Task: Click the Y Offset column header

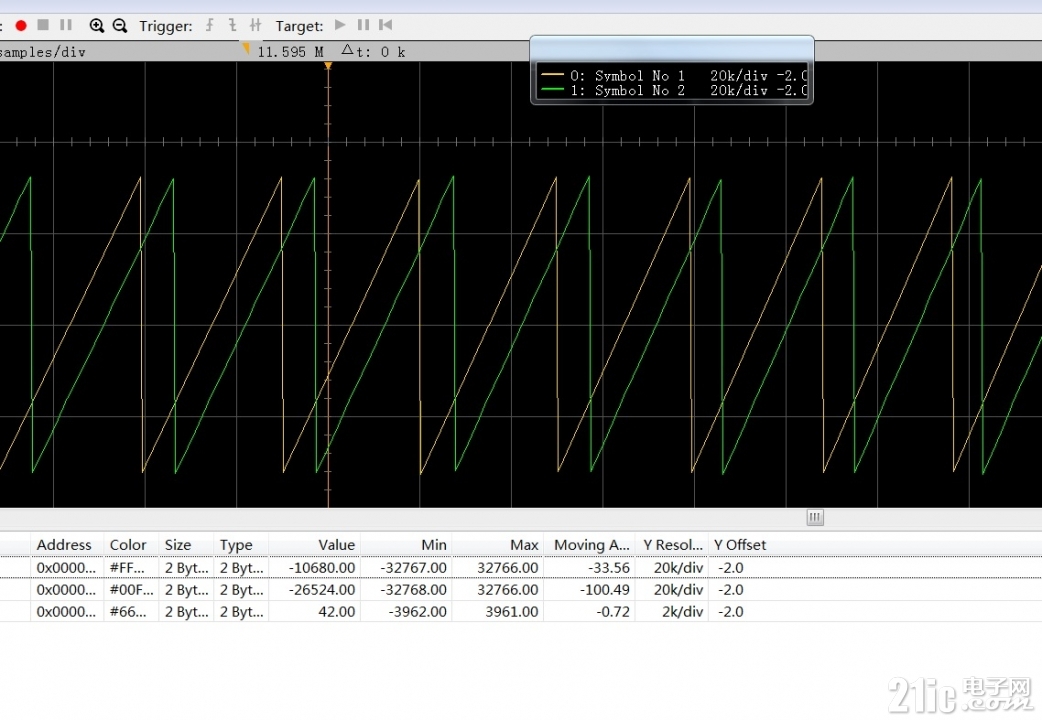Action: point(740,544)
